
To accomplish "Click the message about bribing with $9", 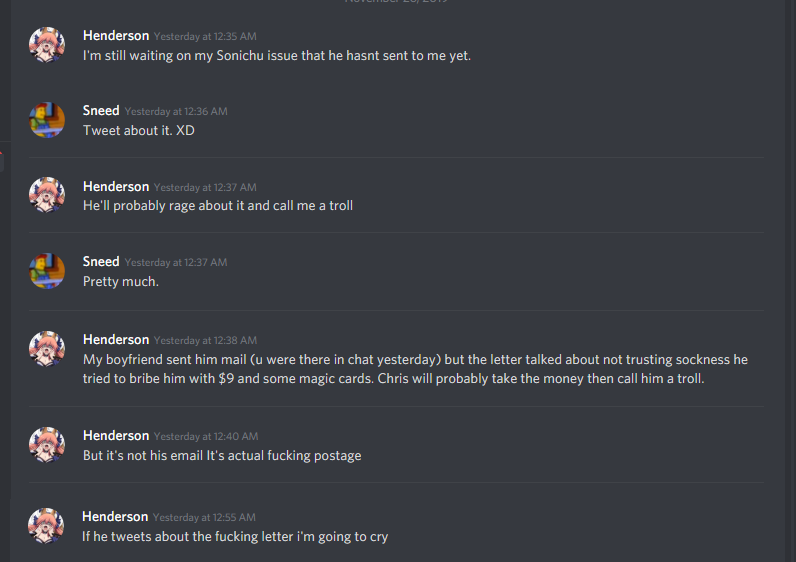I will coord(415,369).
